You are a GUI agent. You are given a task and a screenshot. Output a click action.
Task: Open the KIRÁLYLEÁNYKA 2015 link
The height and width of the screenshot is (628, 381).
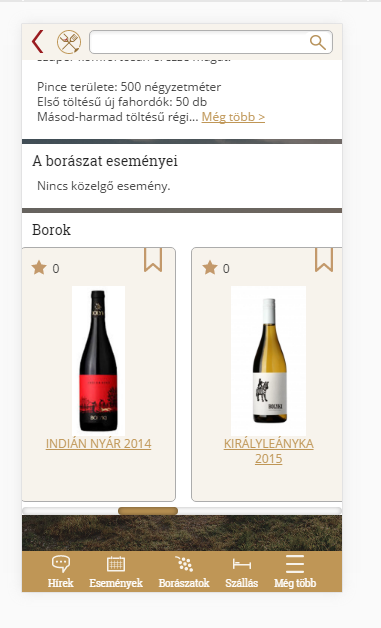[x=268, y=451]
